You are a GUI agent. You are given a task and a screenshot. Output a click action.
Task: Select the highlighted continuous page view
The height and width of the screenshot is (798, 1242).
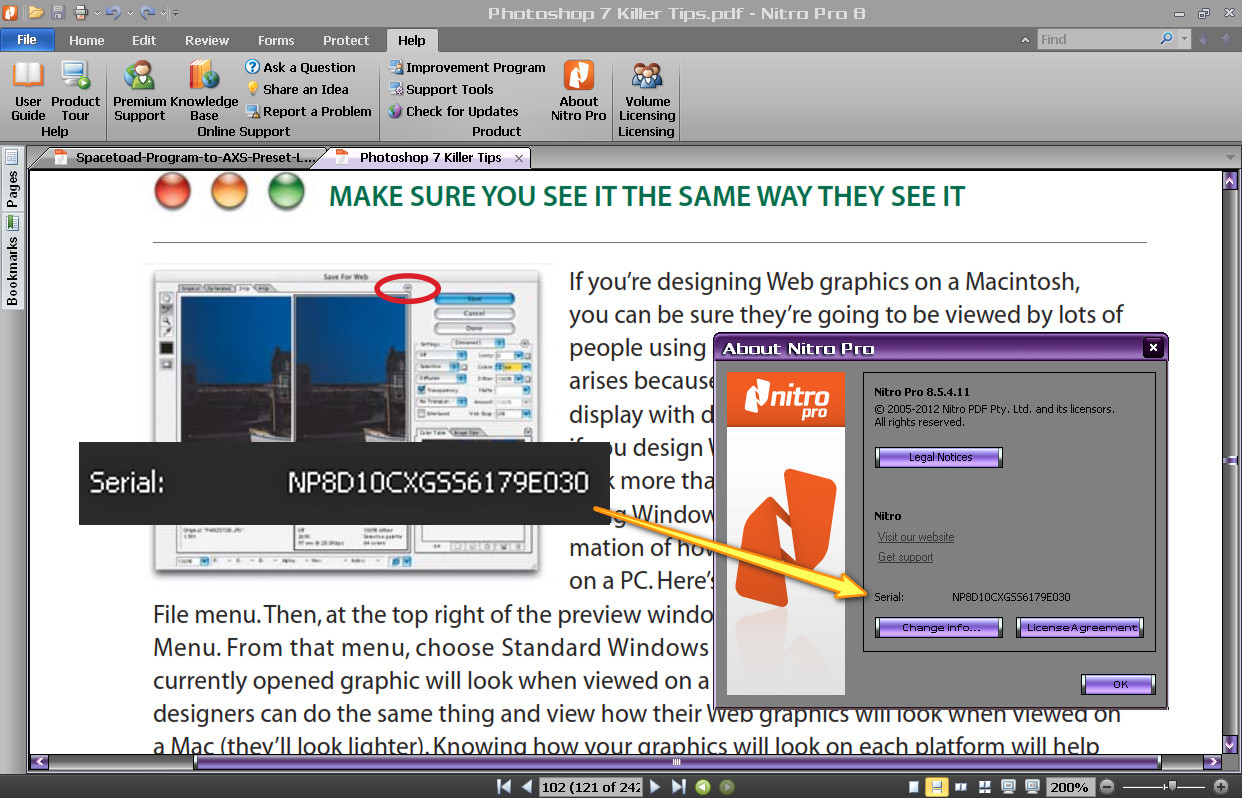[937, 787]
